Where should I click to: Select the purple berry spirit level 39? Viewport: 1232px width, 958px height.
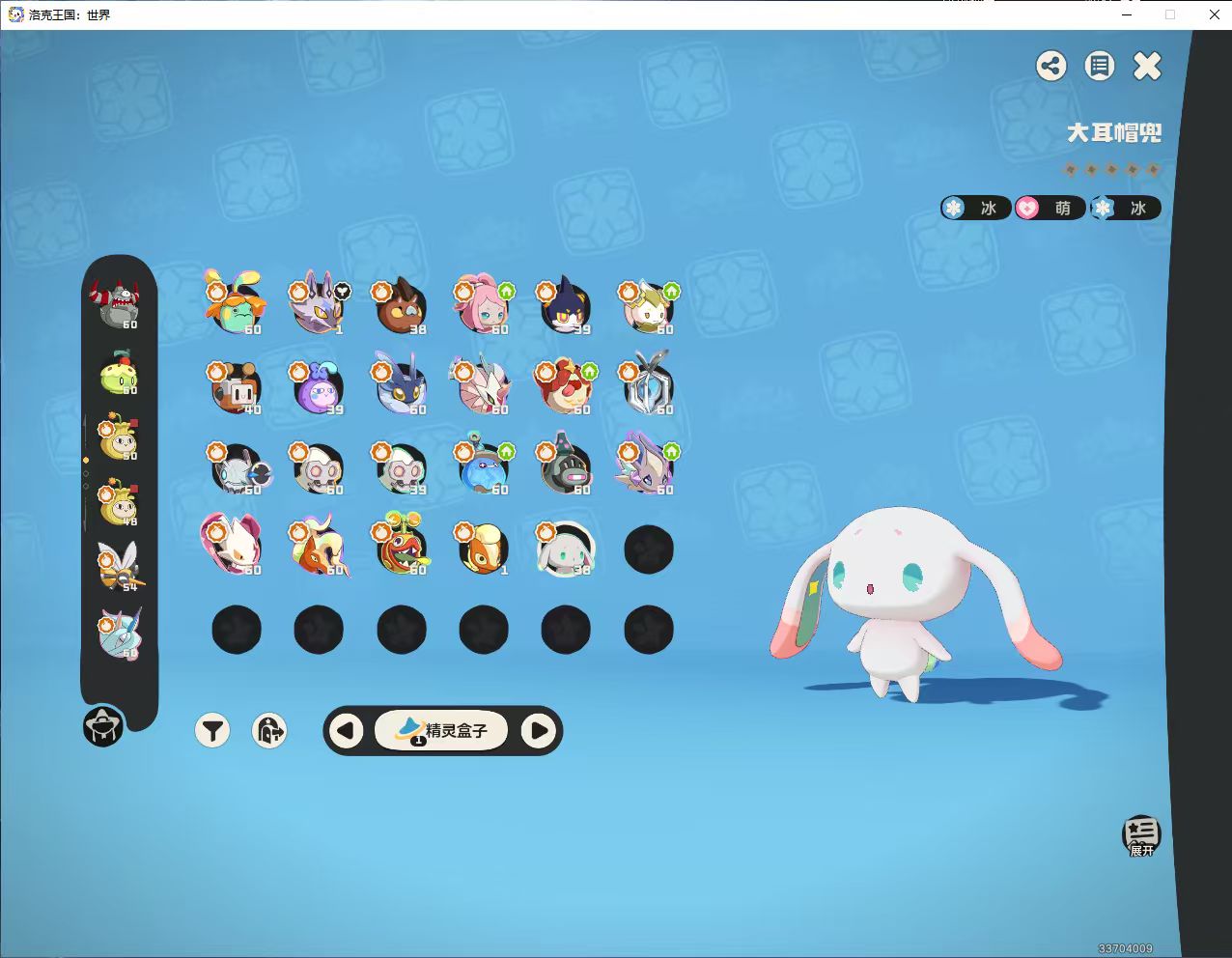[319, 386]
